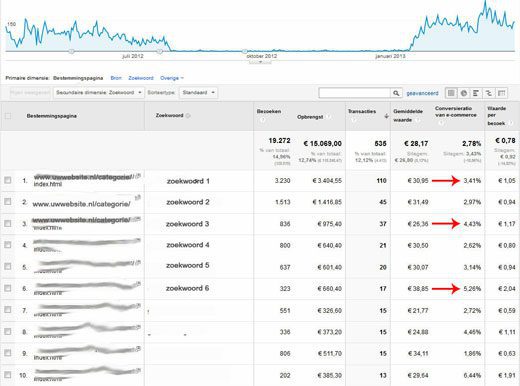Switch to pie chart percentage view

tap(464, 93)
